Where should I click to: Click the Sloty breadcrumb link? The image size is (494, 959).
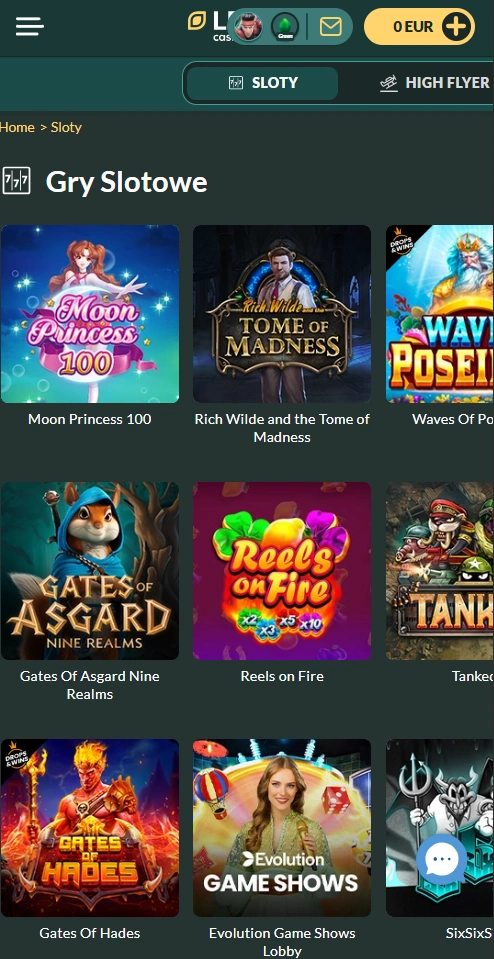coord(66,127)
